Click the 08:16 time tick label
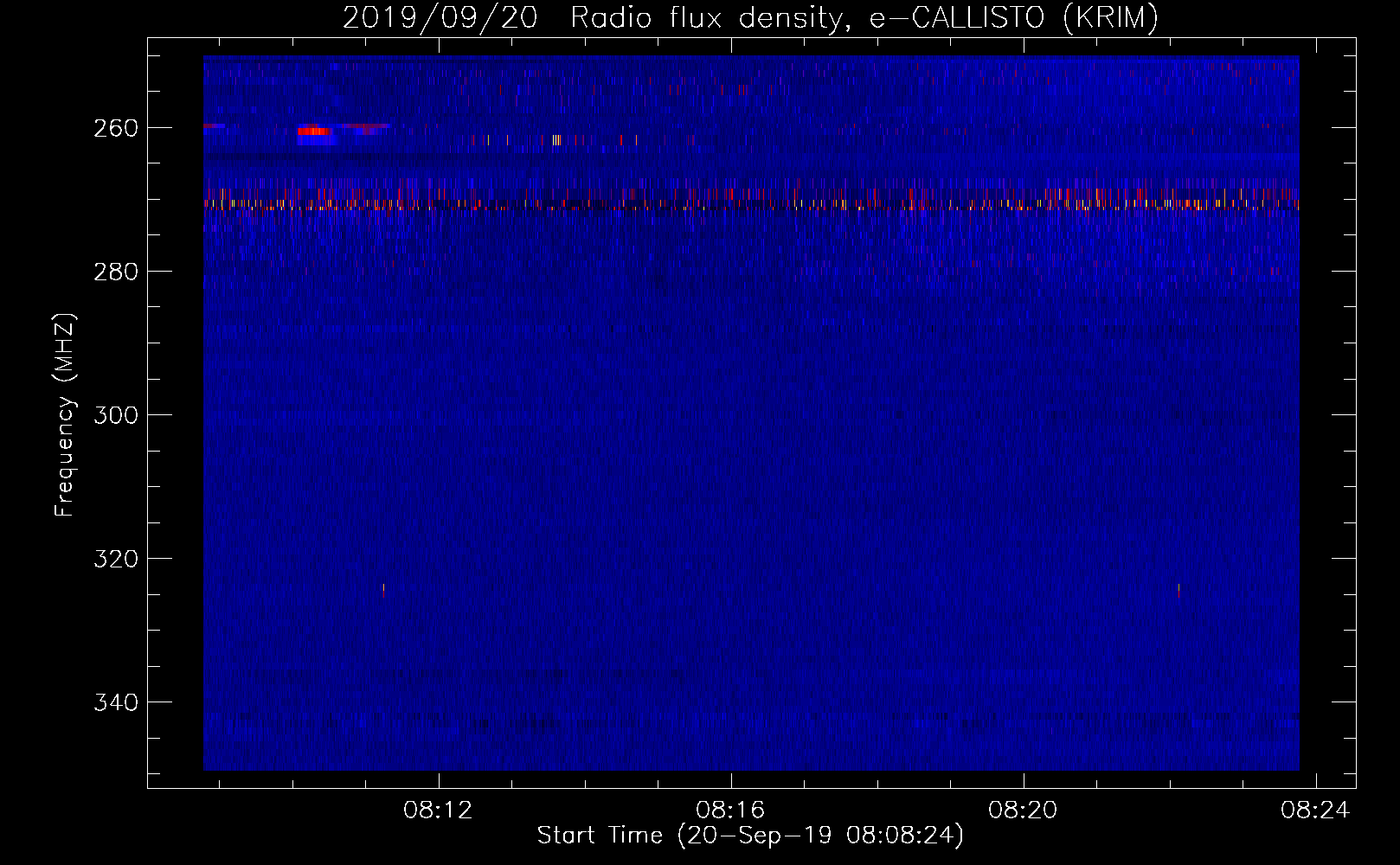The image size is (1400, 865). tap(731, 810)
